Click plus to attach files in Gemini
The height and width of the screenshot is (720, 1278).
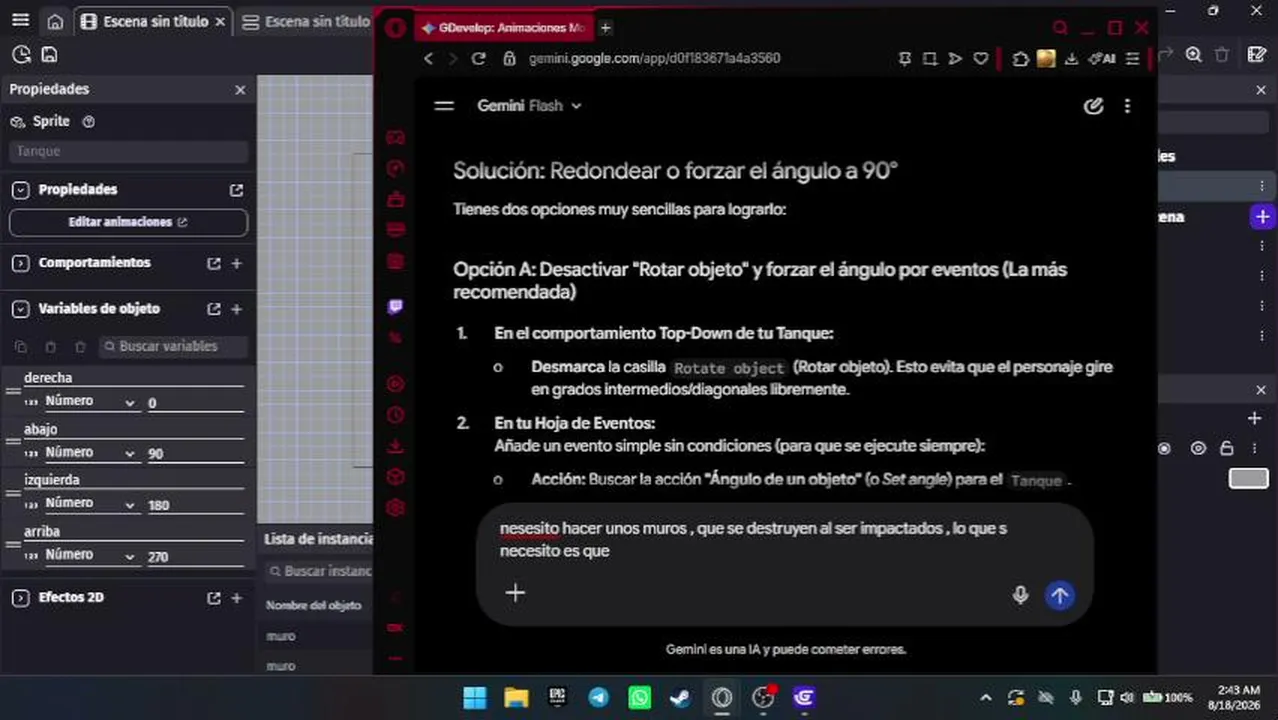tap(515, 593)
